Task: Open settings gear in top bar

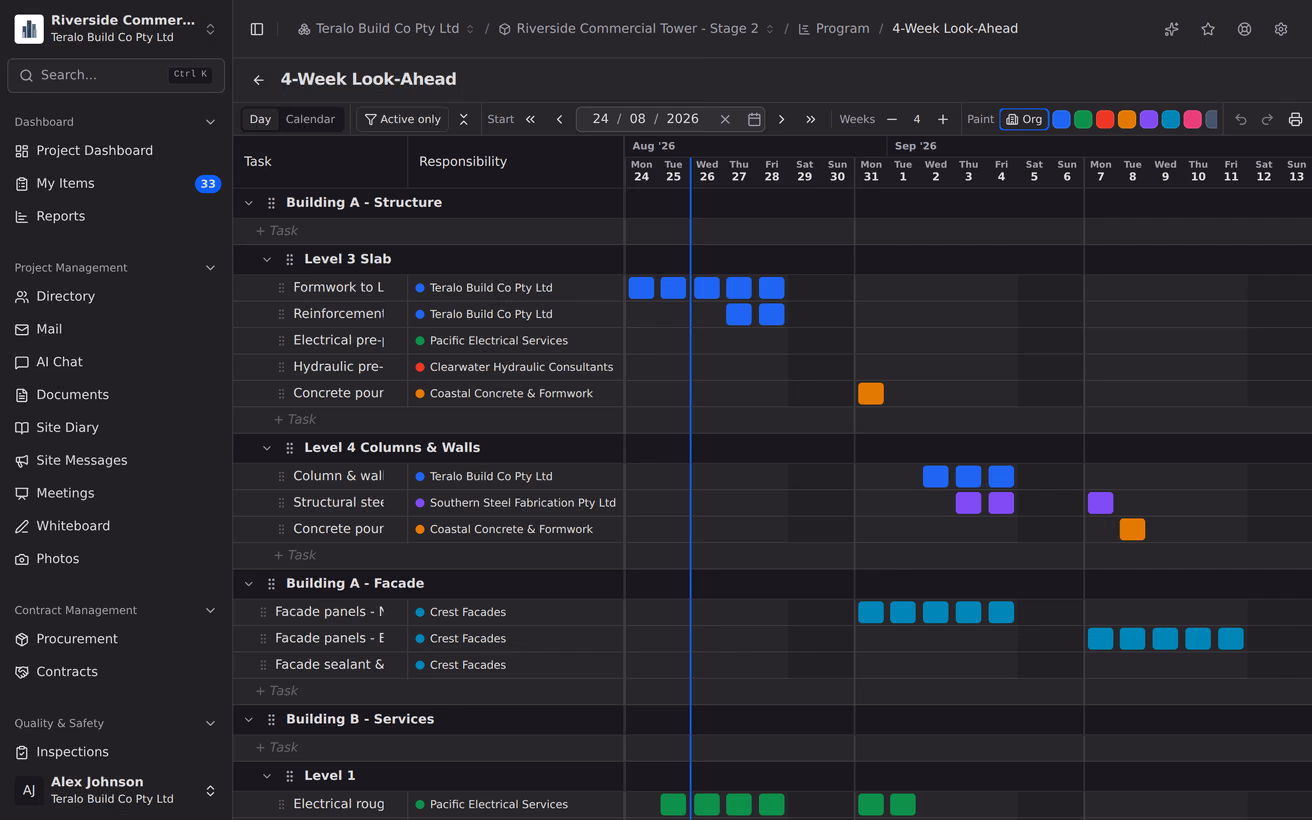Action: (1281, 29)
